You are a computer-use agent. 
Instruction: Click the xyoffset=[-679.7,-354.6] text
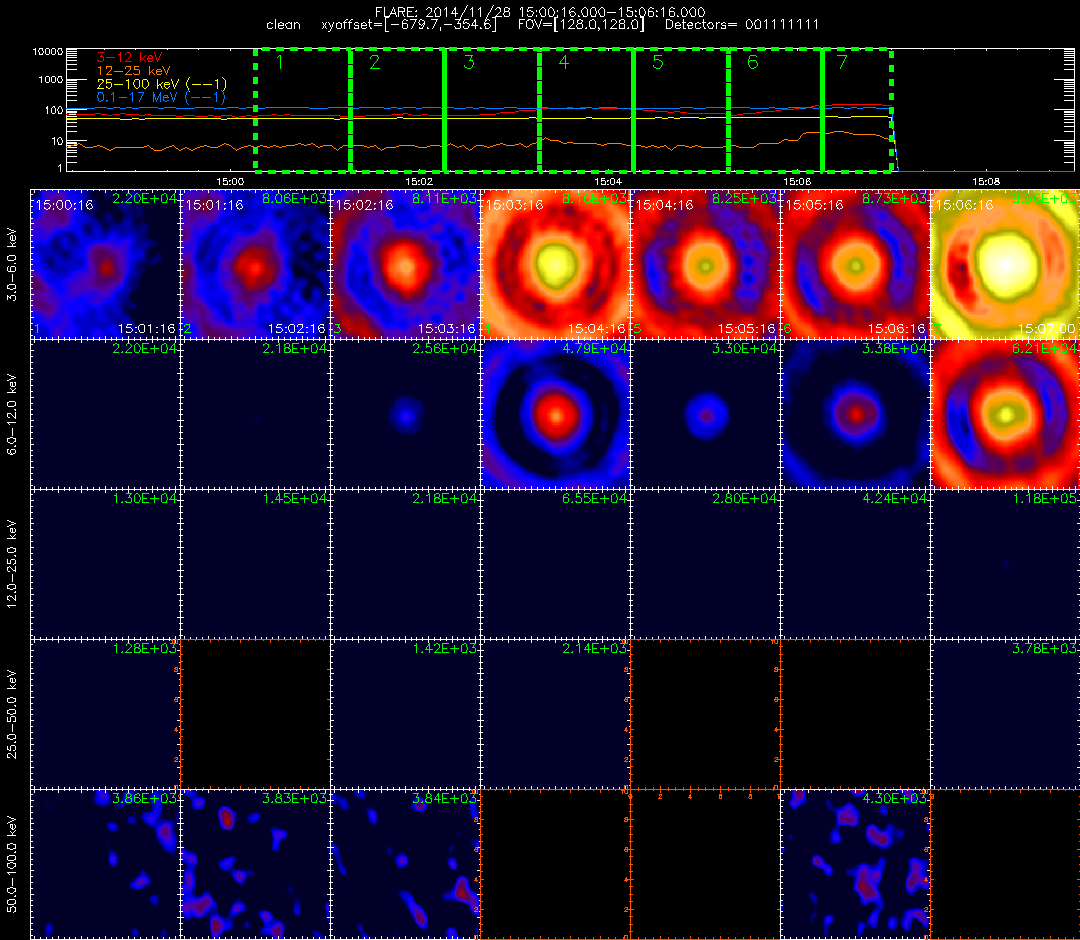[x=408, y=25]
